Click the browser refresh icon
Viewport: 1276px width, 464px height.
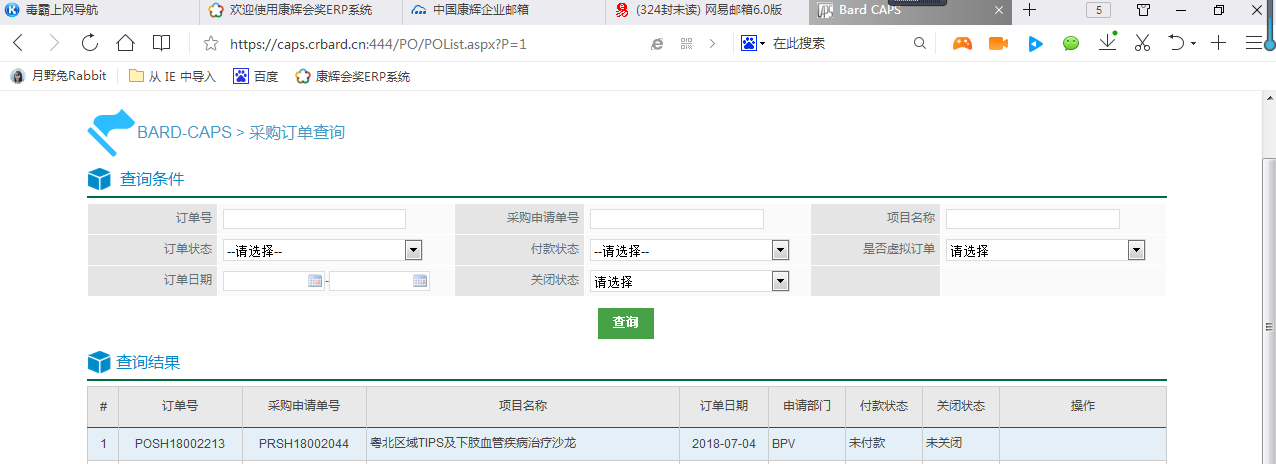tap(89, 43)
